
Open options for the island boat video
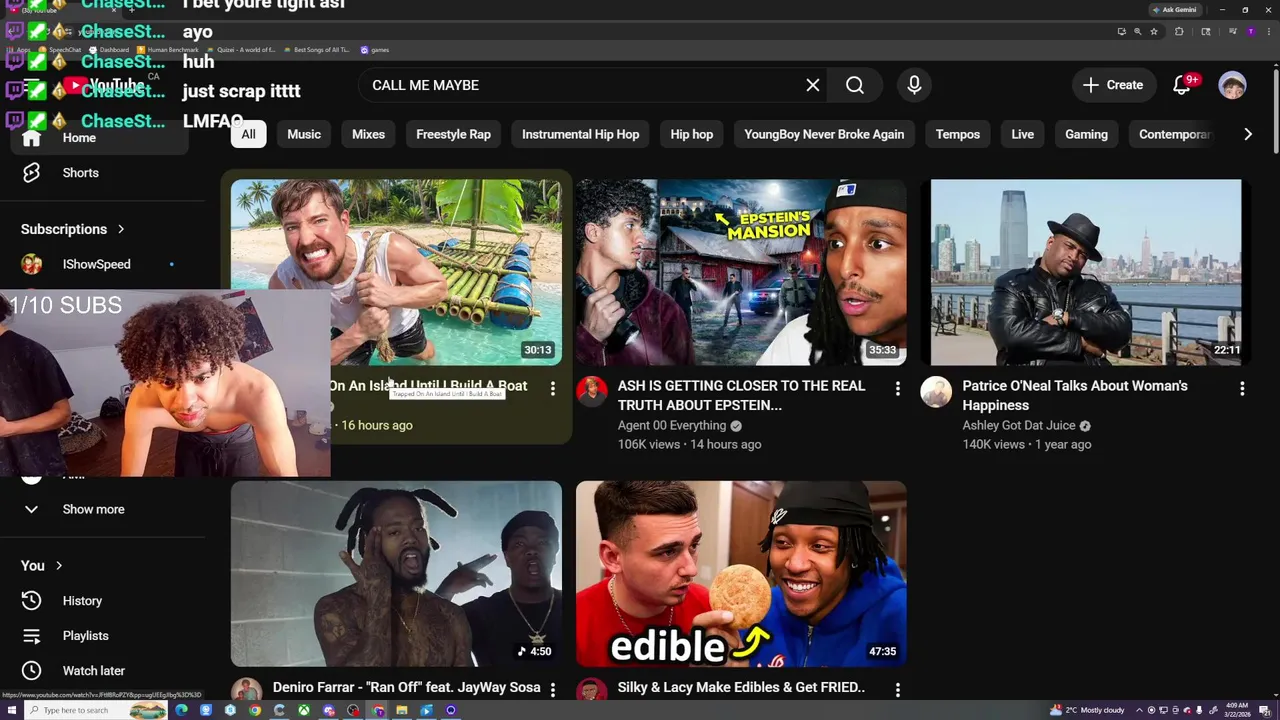(x=553, y=388)
